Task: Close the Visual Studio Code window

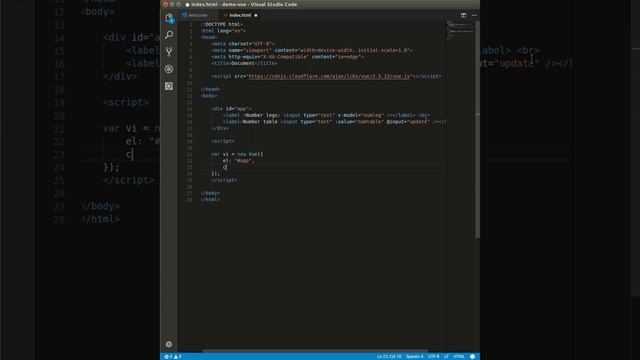Action: pyautogui.click(x=165, y=4)
